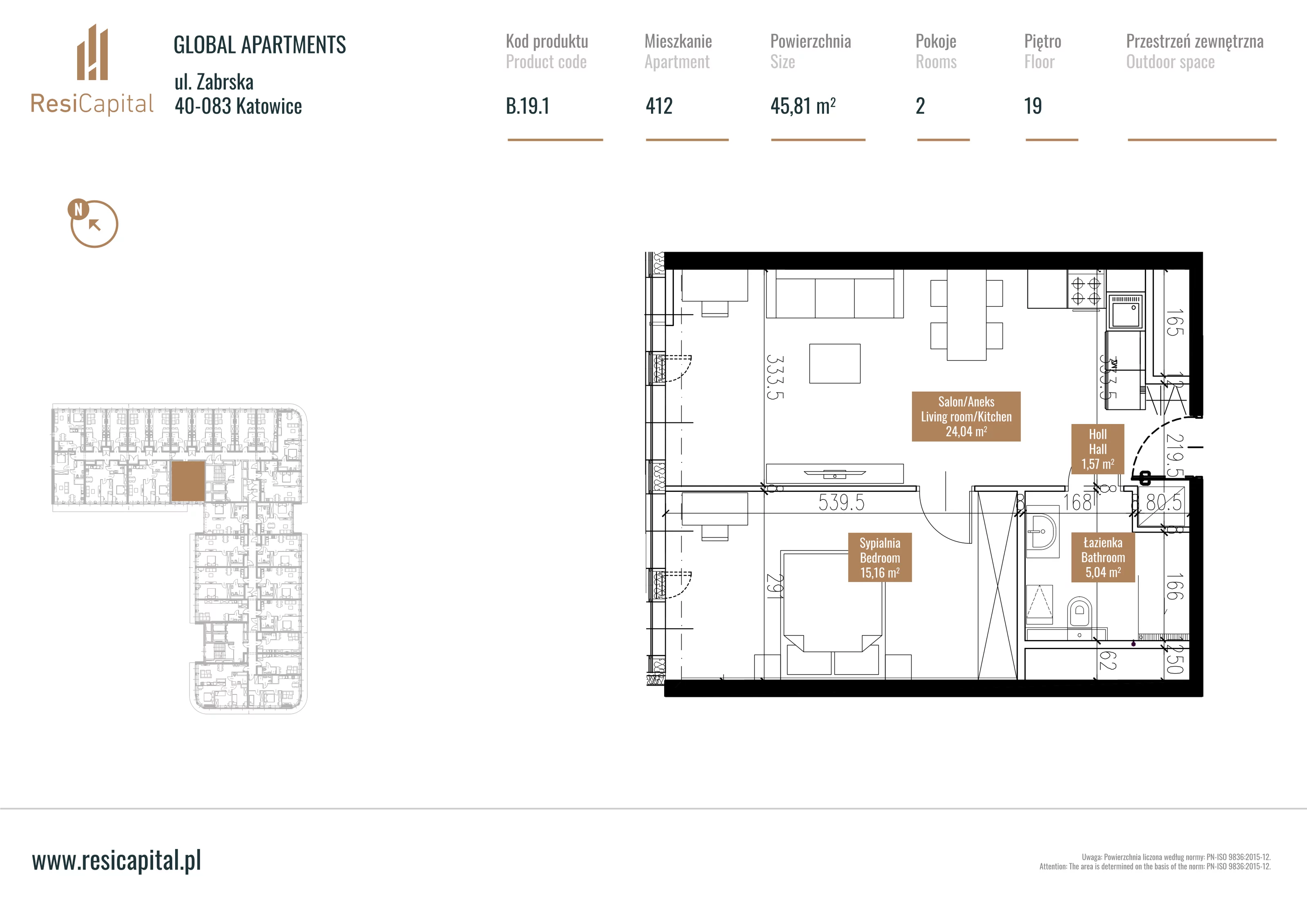Image resolution: width=1307 pixels, height=924 pixels.
Task: Click the Product code subtitle
Action: (x=546, y=62)
